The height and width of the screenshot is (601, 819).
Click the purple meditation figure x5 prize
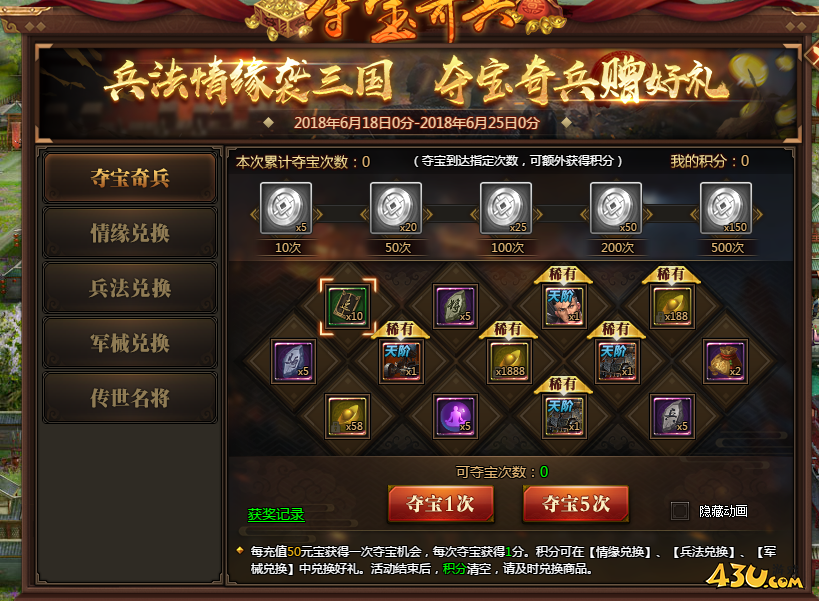click(x=455, y=416)
